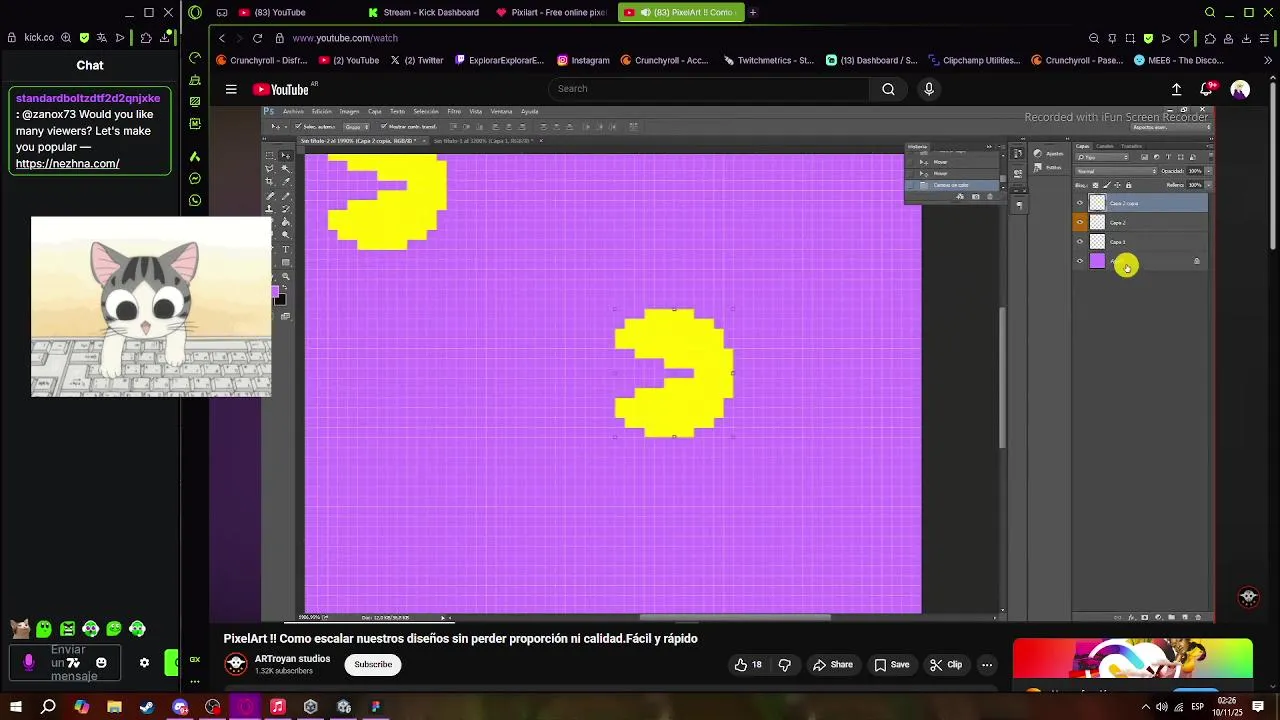
Task: Reload the YouTube page
Action: (257, 38)
